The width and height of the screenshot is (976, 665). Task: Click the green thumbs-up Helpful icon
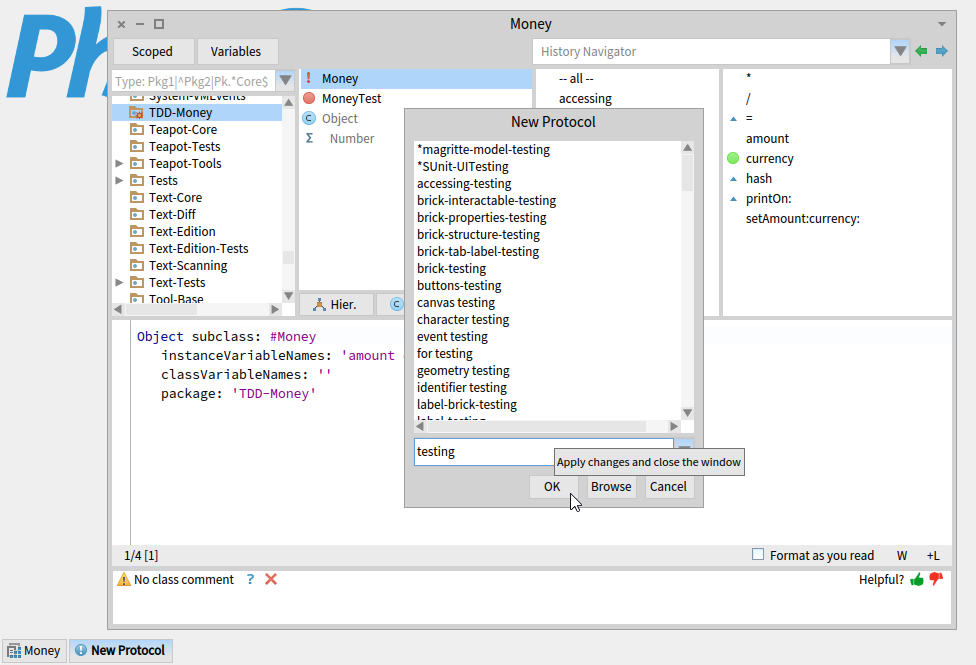pyautogui.click(x=917, y=580)
